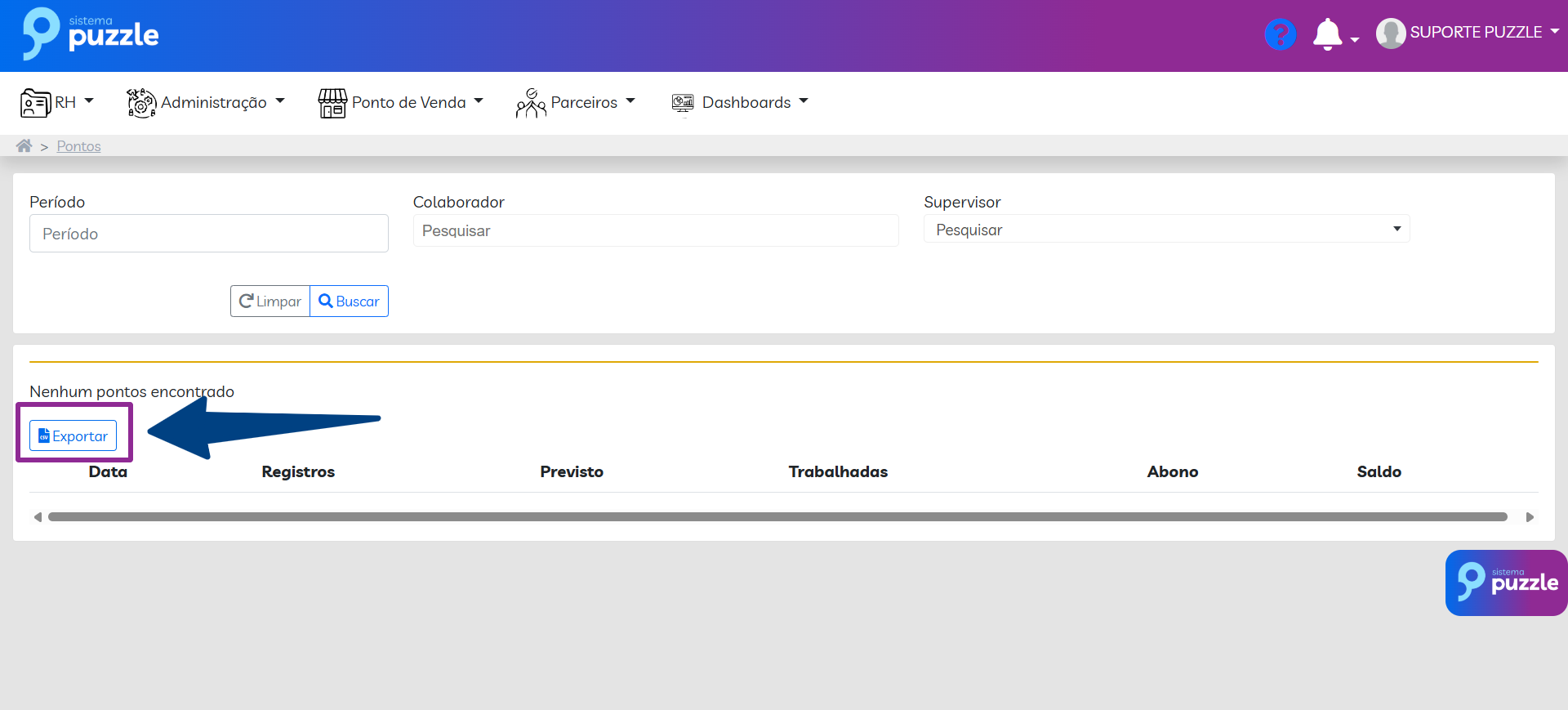Follow the Pontos breadcrumb link
The height and width of the screenshot is (710, 1568).
tap(78, 146)
